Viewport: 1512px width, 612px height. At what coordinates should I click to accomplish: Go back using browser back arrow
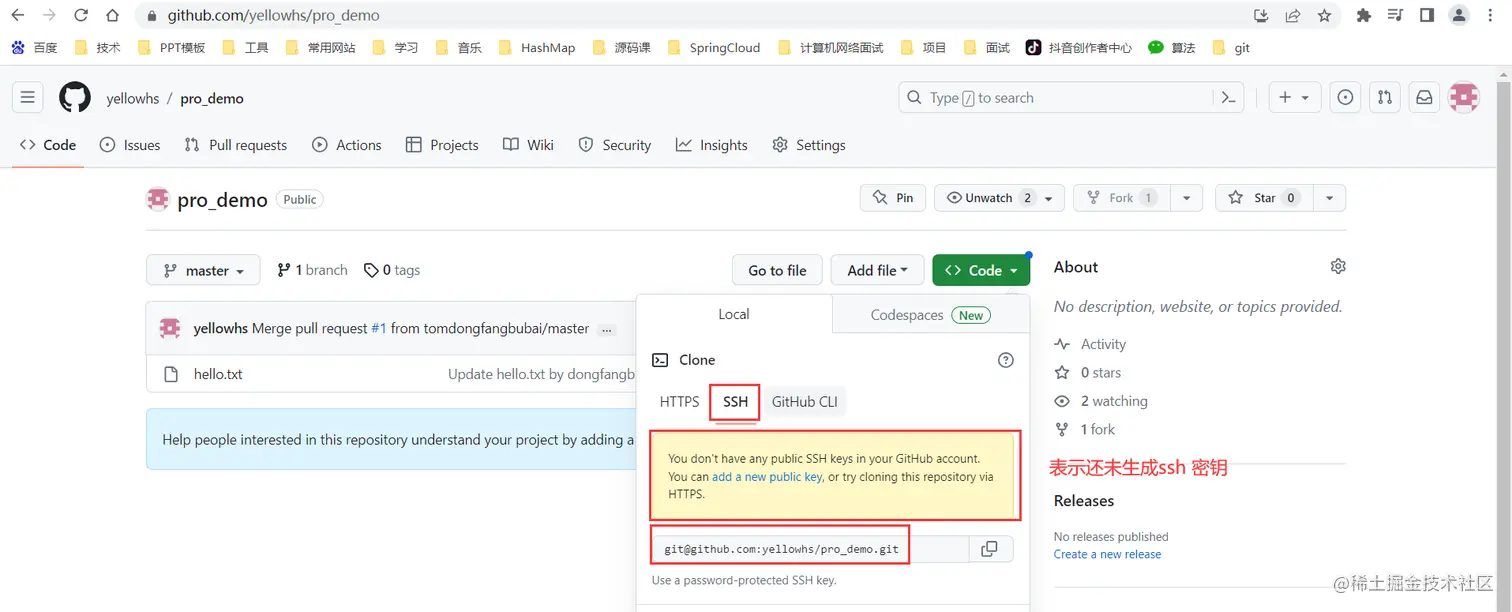[x=17, y=15]
